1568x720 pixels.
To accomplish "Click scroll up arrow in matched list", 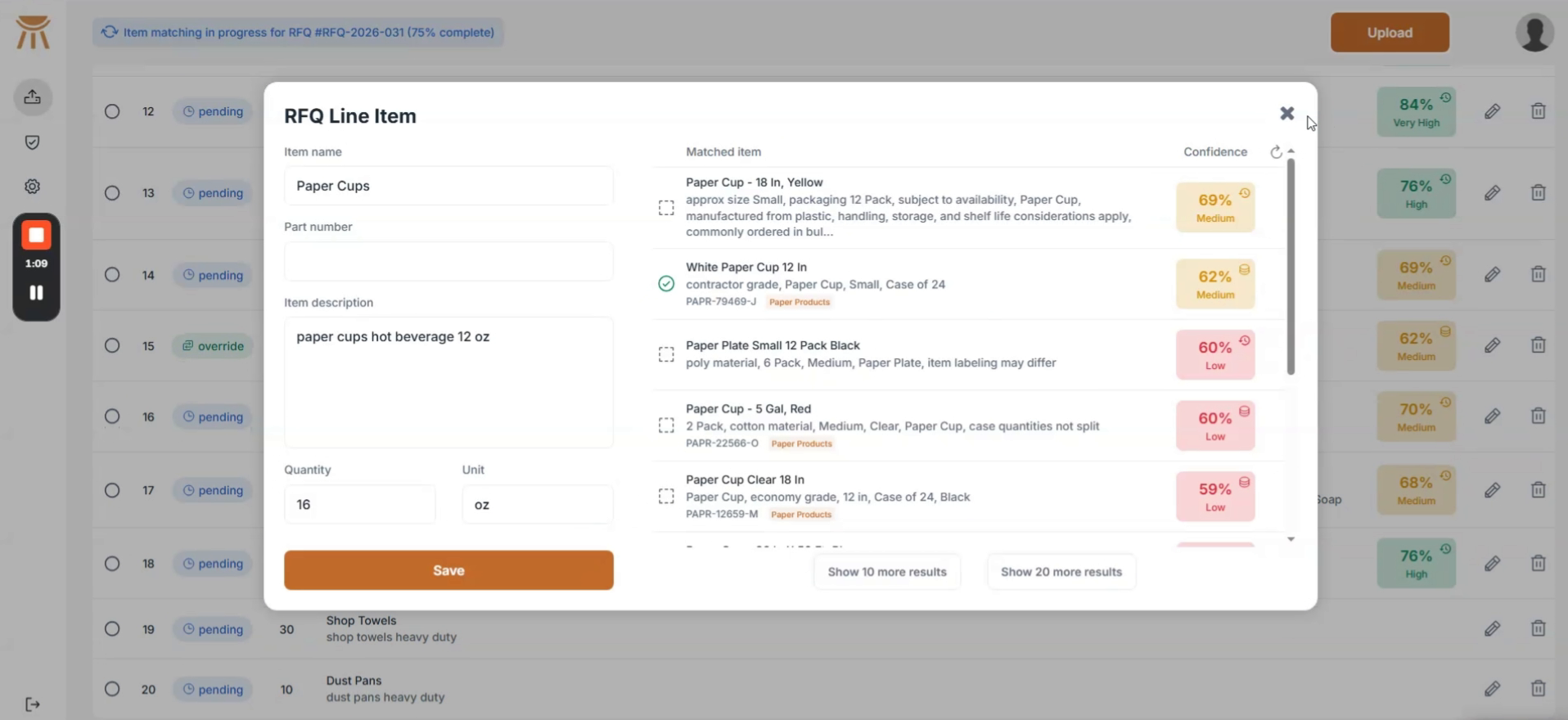I will click(x=1291, y=151).
